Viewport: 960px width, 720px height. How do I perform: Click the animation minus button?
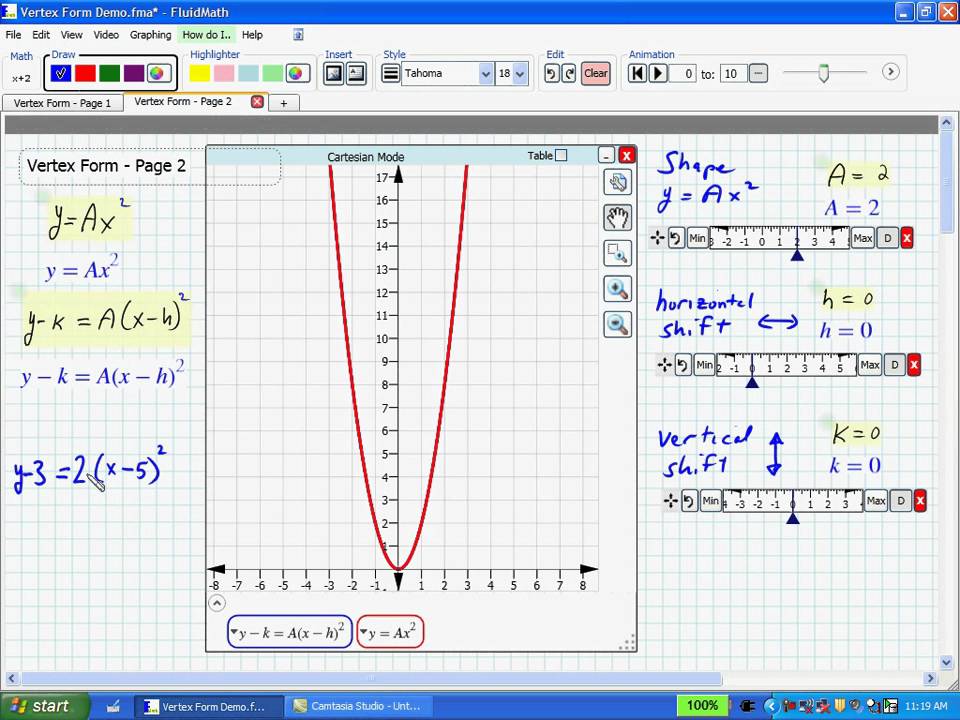(758, 73)
